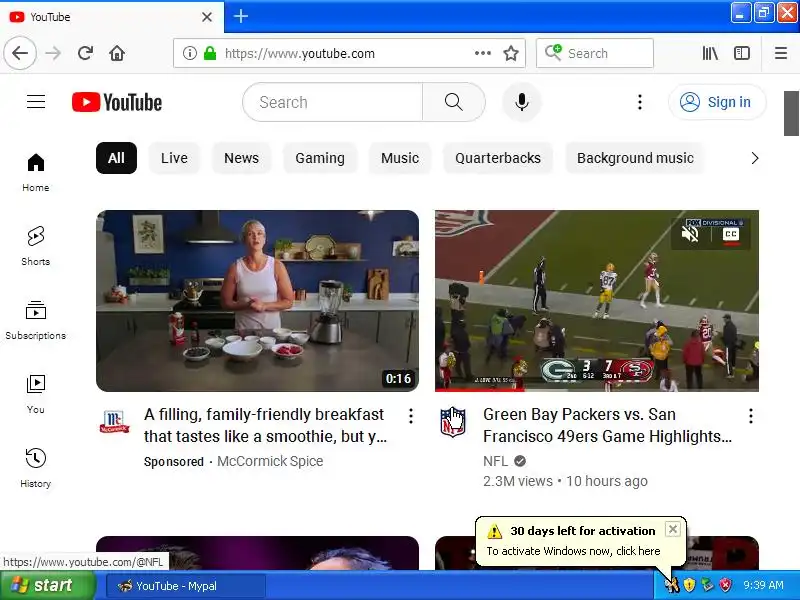Screen dimensions: 800x600
Task: Open the McCormick breakfast ad thumbnail
Action: (258, 301)
